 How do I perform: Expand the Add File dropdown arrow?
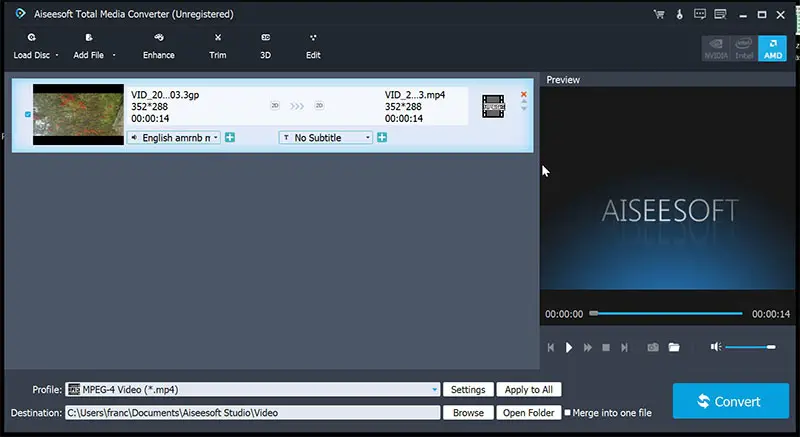coord(114,55)
